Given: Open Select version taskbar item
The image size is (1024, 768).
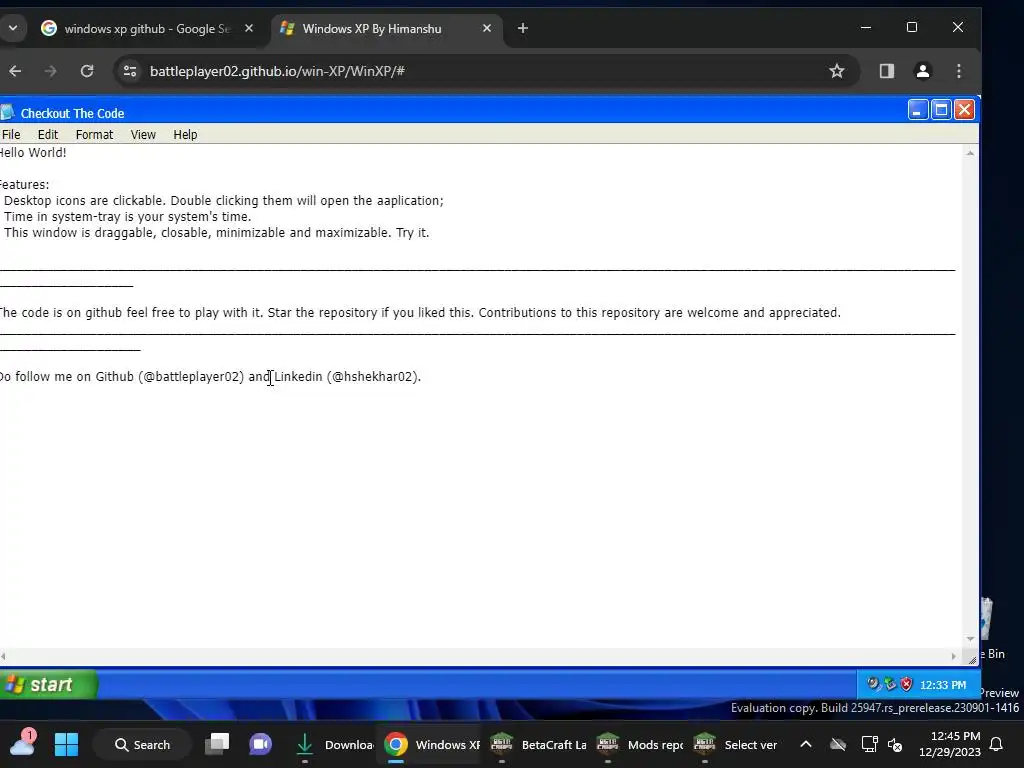Looking at the screenshot, I should pos(736,744).
